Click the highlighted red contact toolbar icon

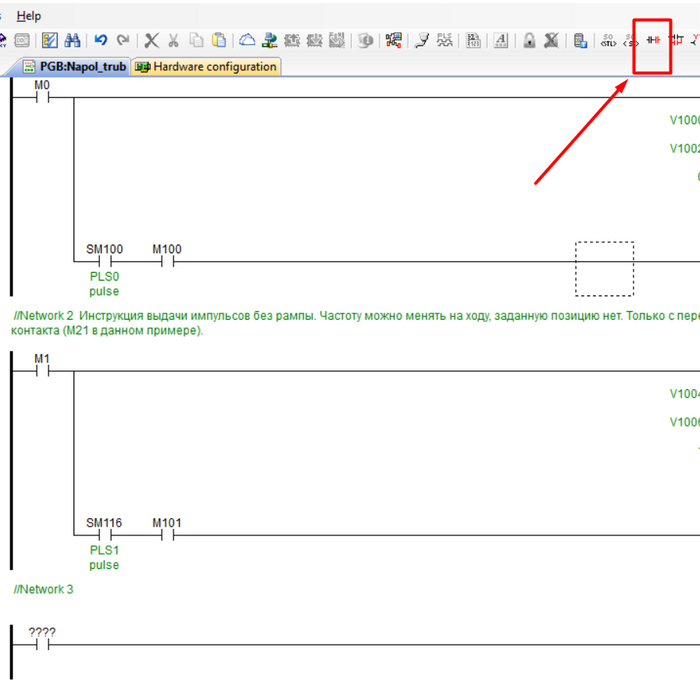point(654,41)
